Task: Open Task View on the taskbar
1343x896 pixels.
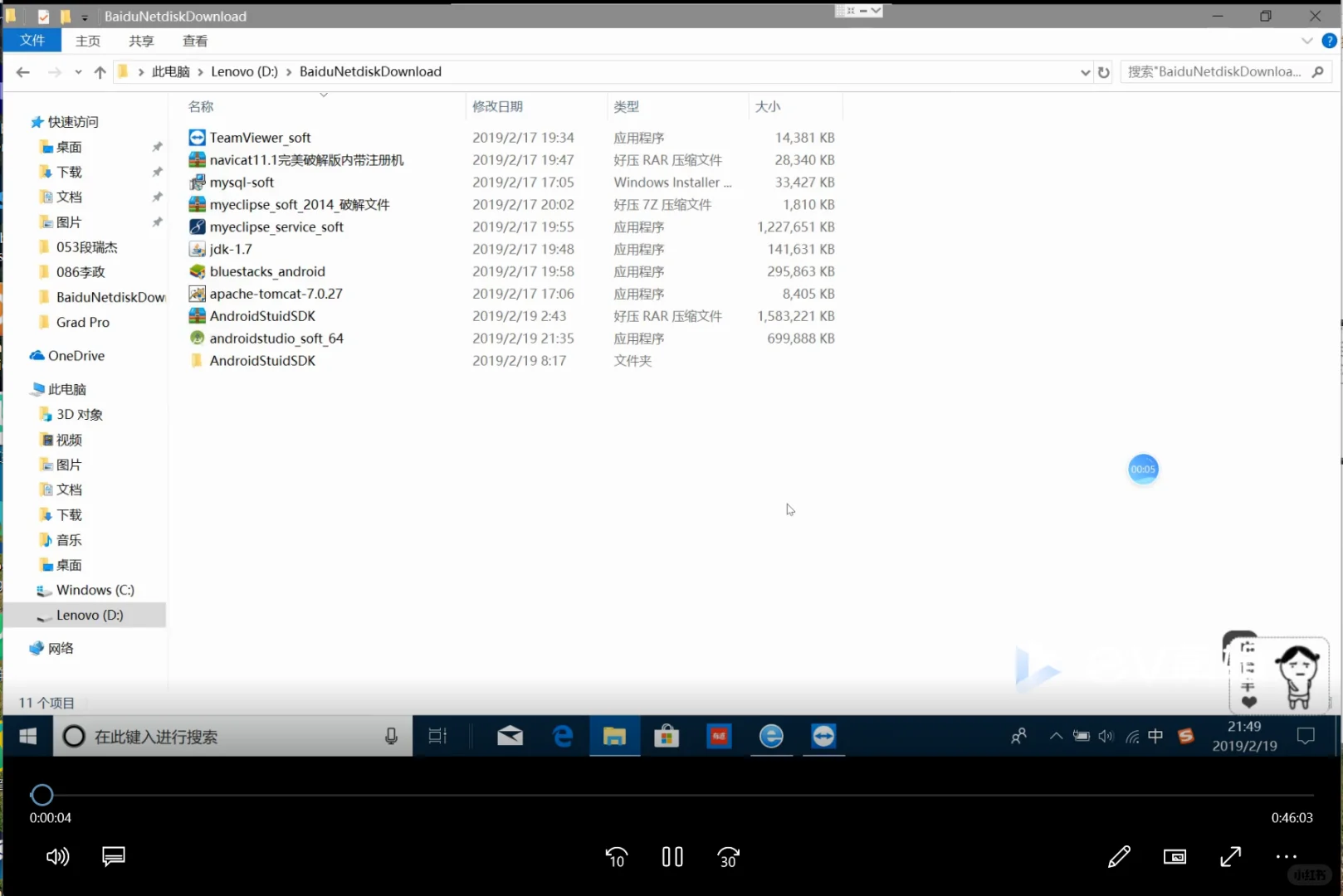Action: tap(437, 737)
